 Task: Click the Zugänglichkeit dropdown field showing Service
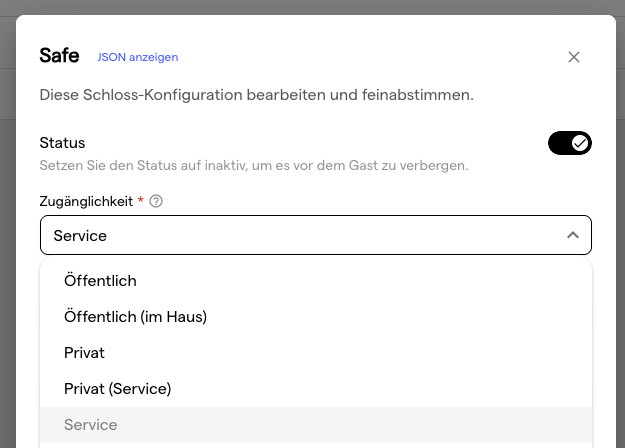tap(300, 235)
